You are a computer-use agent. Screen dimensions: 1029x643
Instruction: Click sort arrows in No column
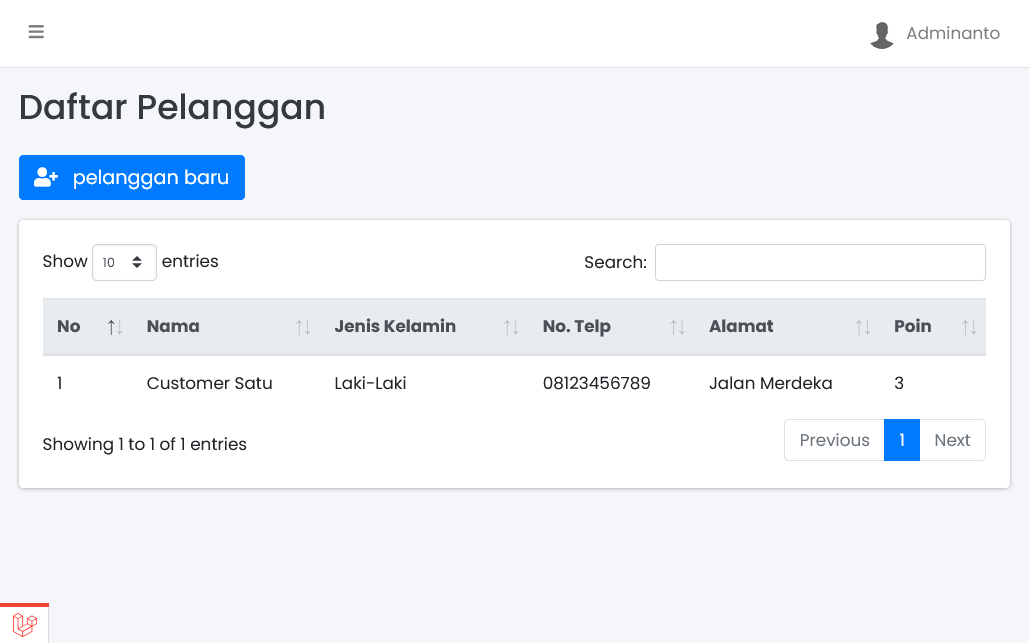tap(115, 327)
